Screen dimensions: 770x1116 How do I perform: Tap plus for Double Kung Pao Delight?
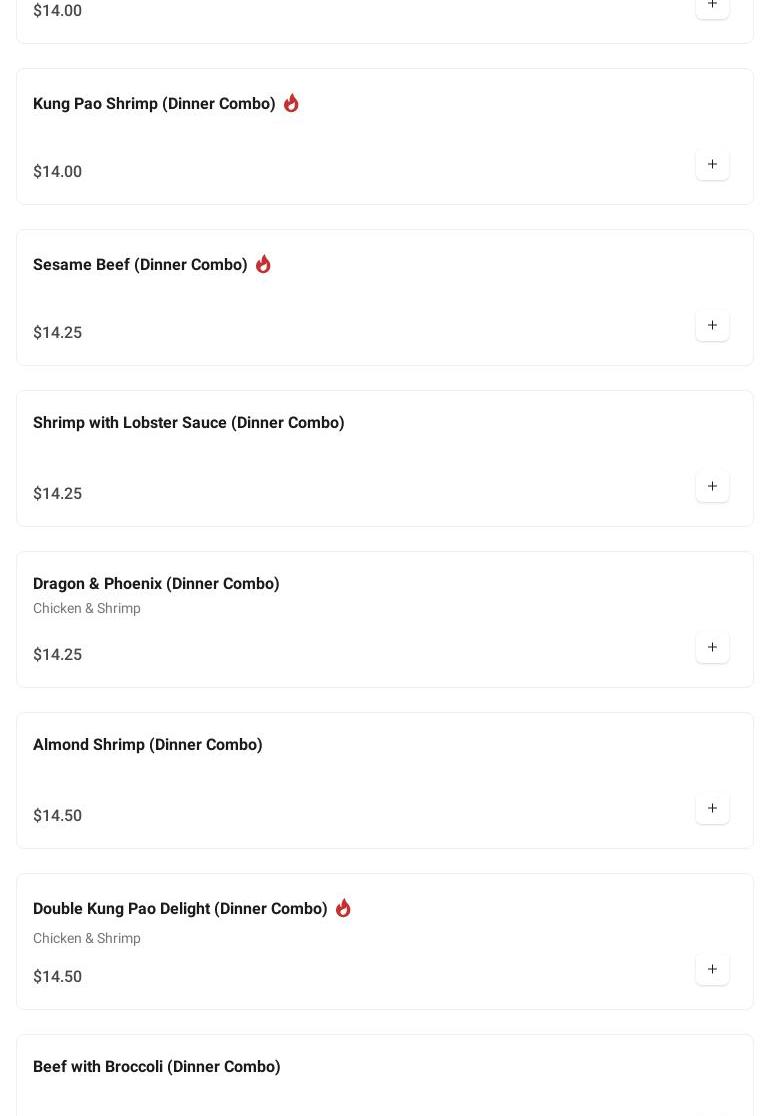712,970
